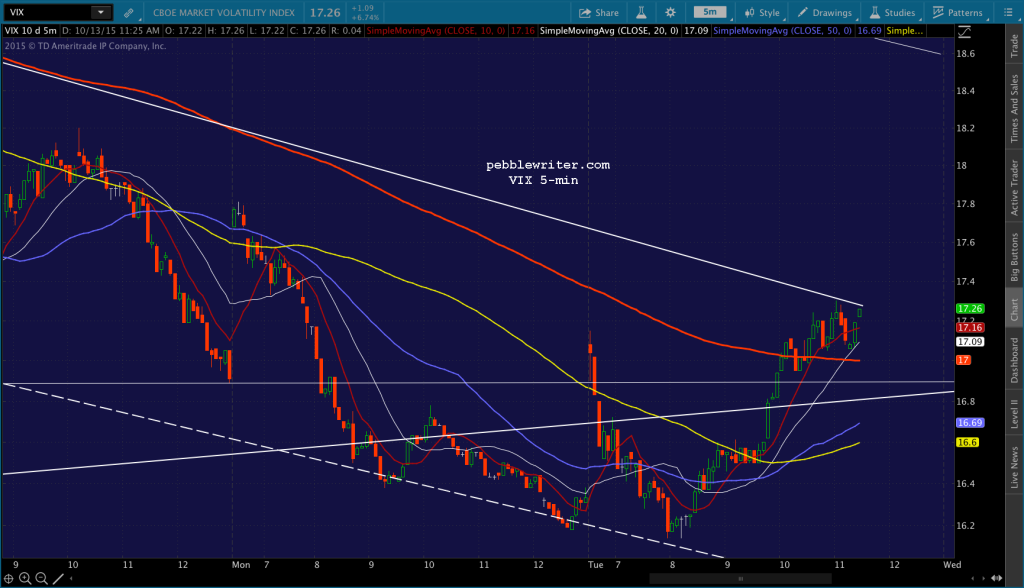Open the Trade side tab
1024x588 pixels.
[1014, 45]
